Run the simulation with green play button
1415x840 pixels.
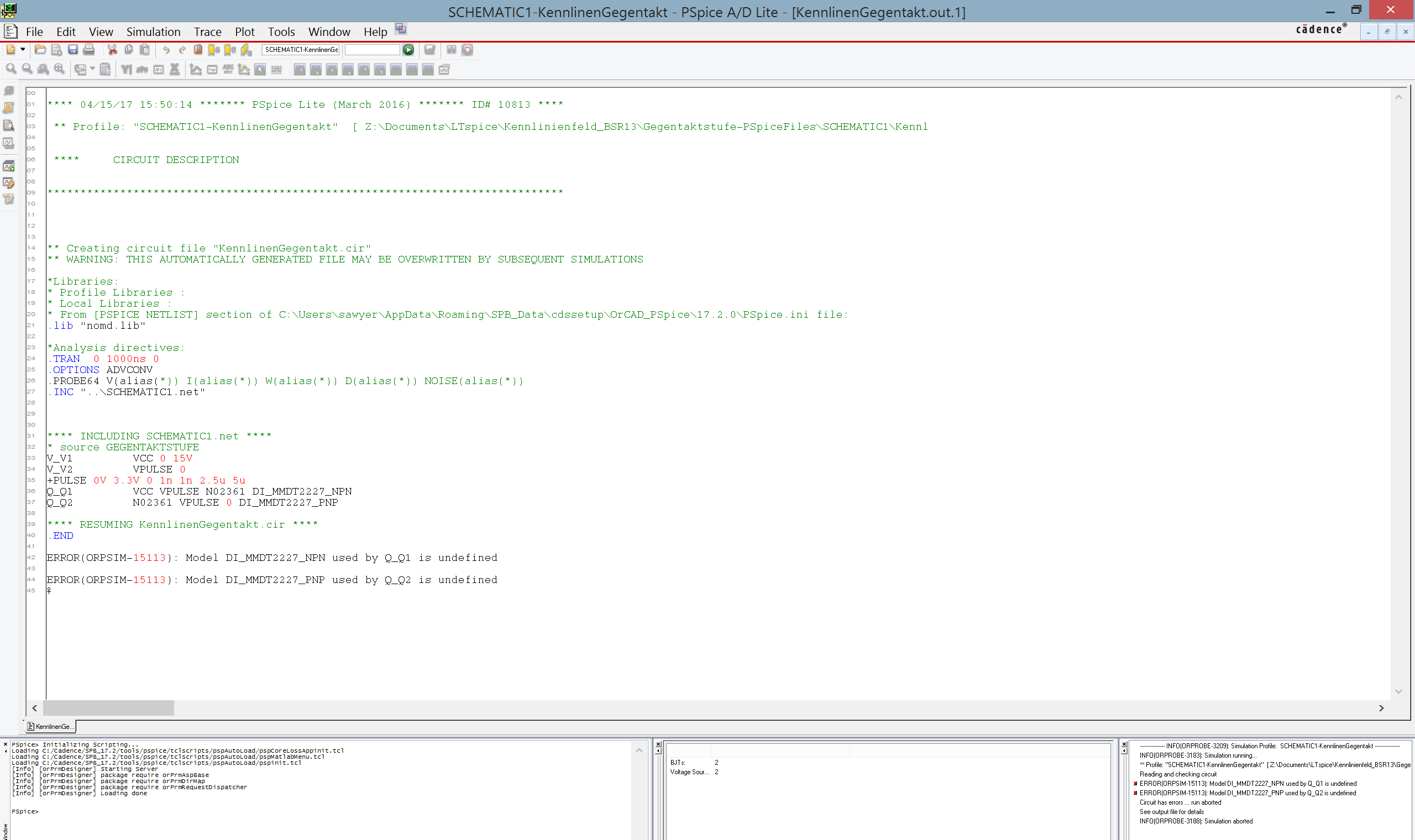pyautogui.click(x=408, y=50)
